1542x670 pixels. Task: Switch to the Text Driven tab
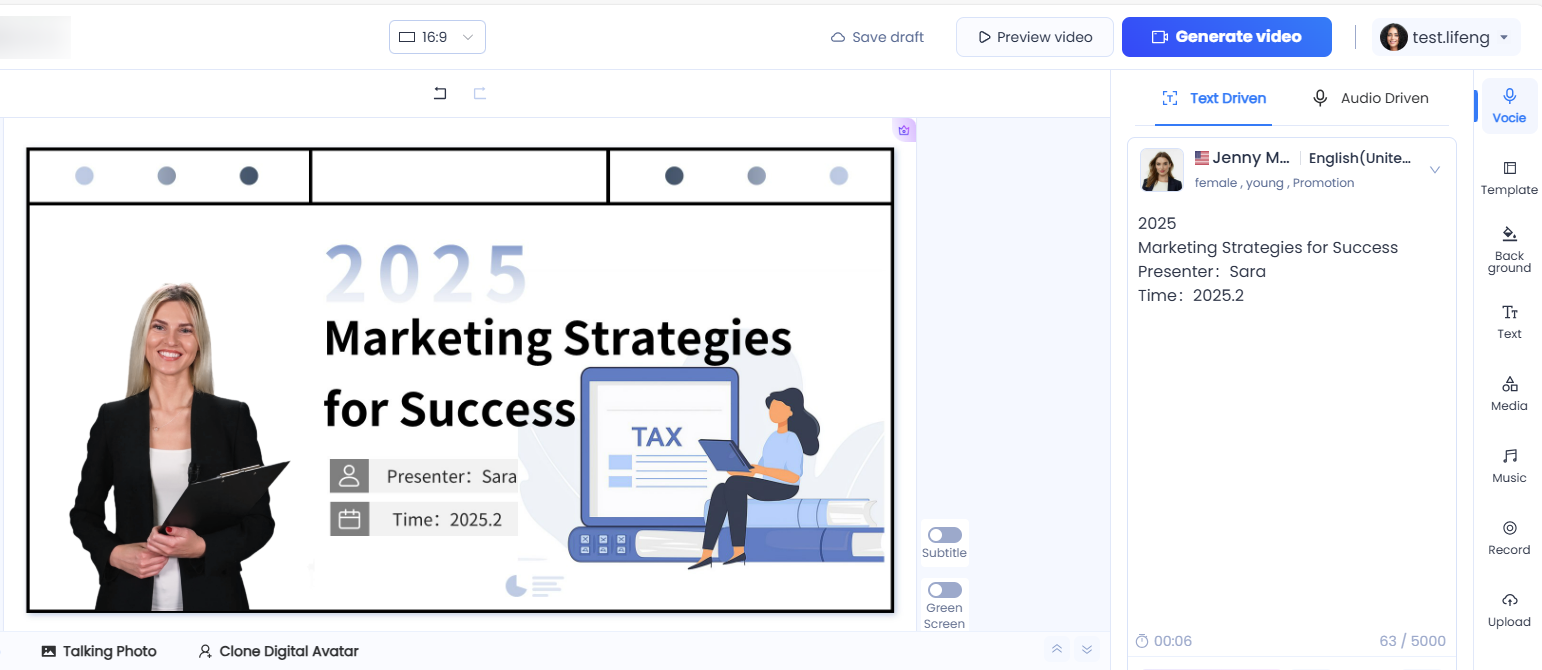(1214, 98)
